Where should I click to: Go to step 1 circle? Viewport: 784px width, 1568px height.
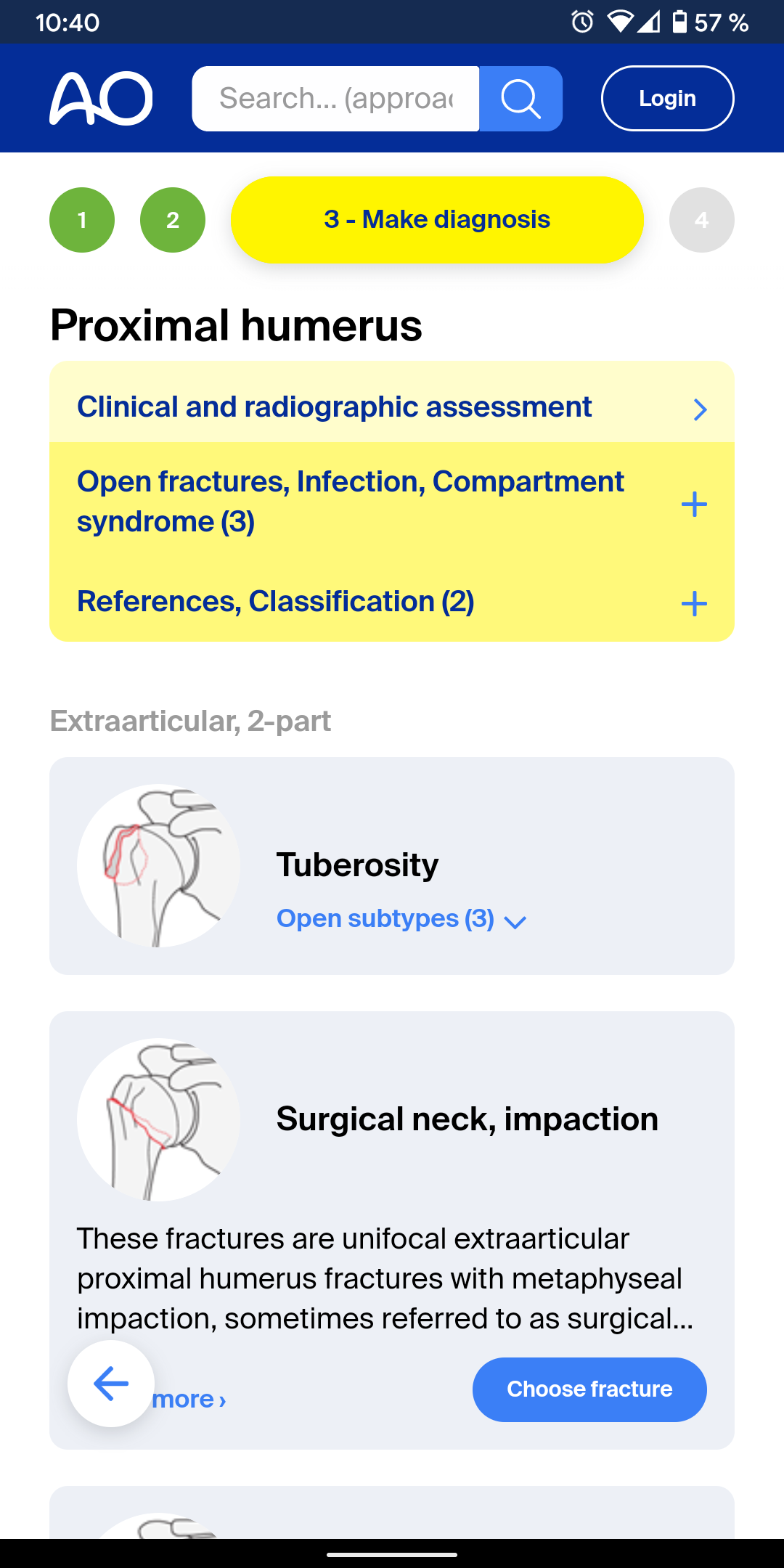tap(82, 220)
